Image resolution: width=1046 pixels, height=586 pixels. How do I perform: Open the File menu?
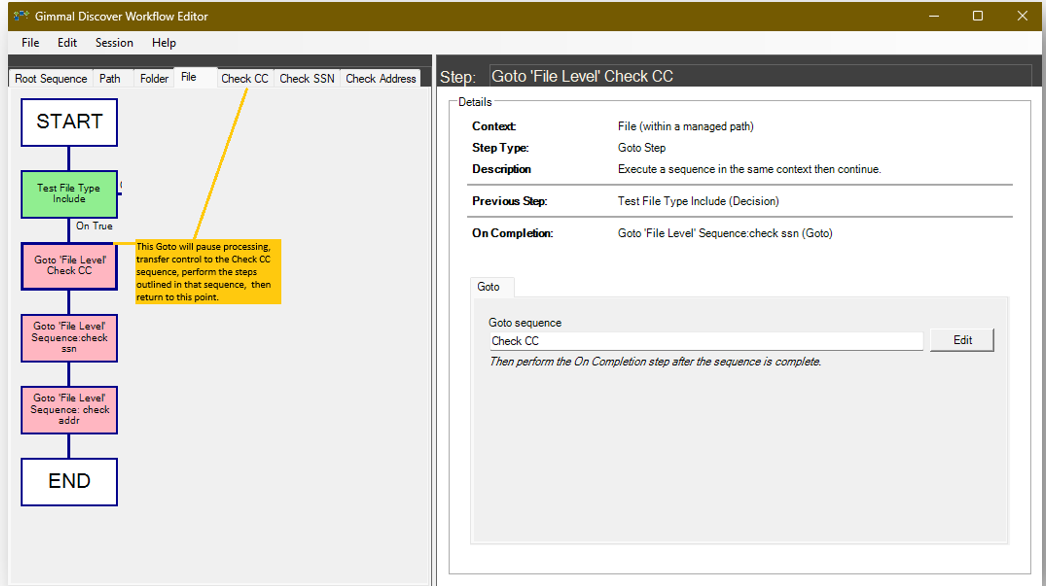click(x=31, y=43)
